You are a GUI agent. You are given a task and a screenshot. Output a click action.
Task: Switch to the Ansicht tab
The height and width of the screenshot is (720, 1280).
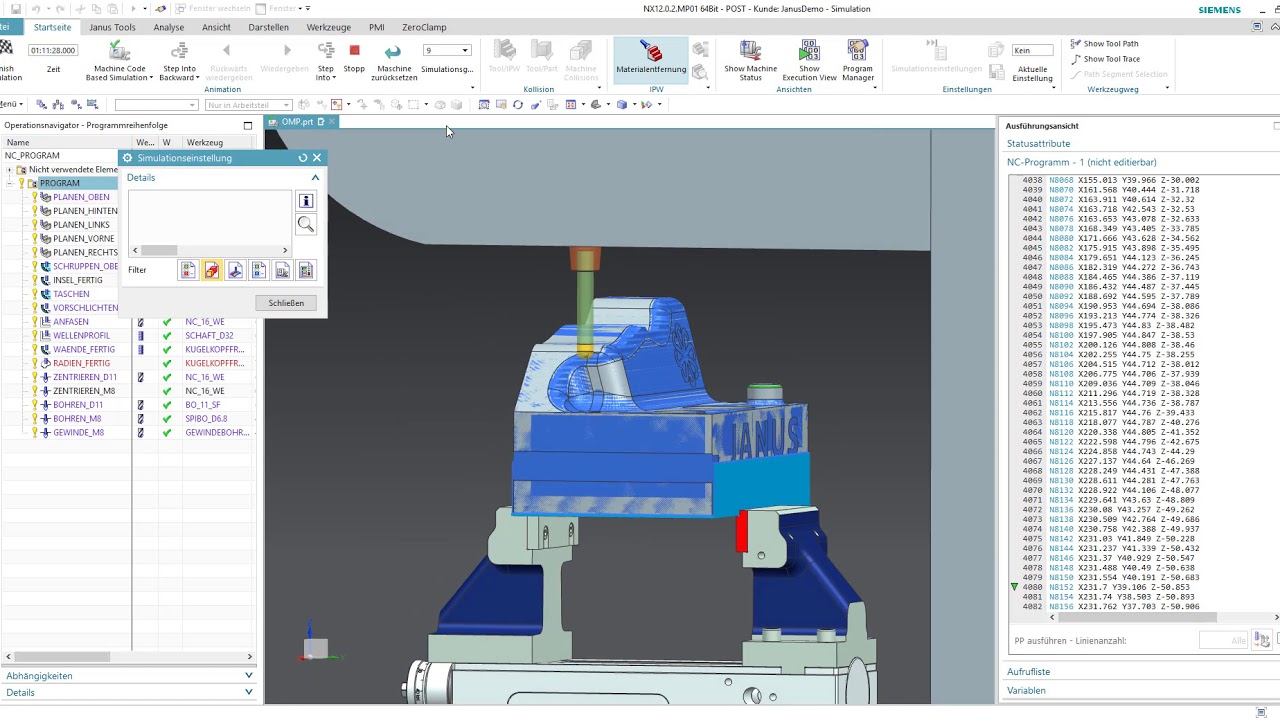(x=216, y=27)
